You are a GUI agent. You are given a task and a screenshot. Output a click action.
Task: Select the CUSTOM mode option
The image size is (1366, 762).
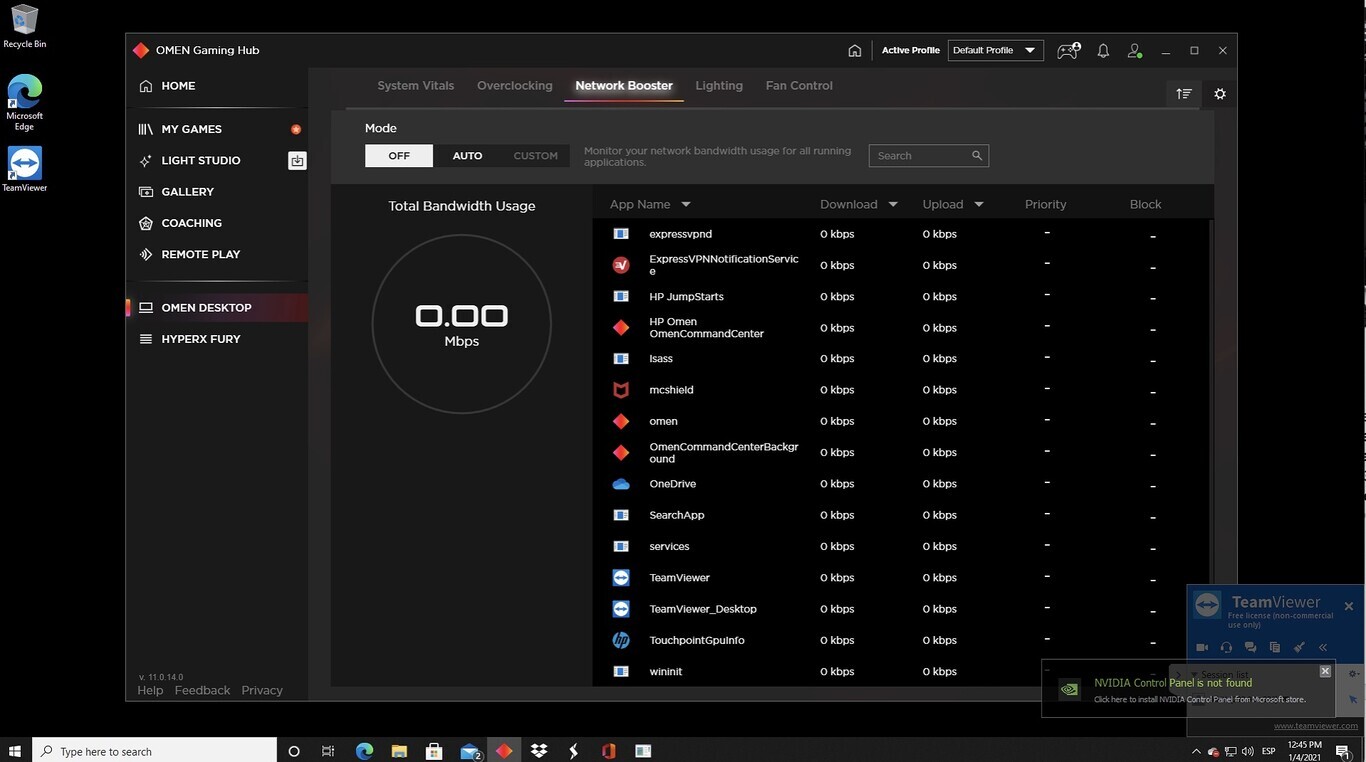pyautogui.click(x=535, y=156)
